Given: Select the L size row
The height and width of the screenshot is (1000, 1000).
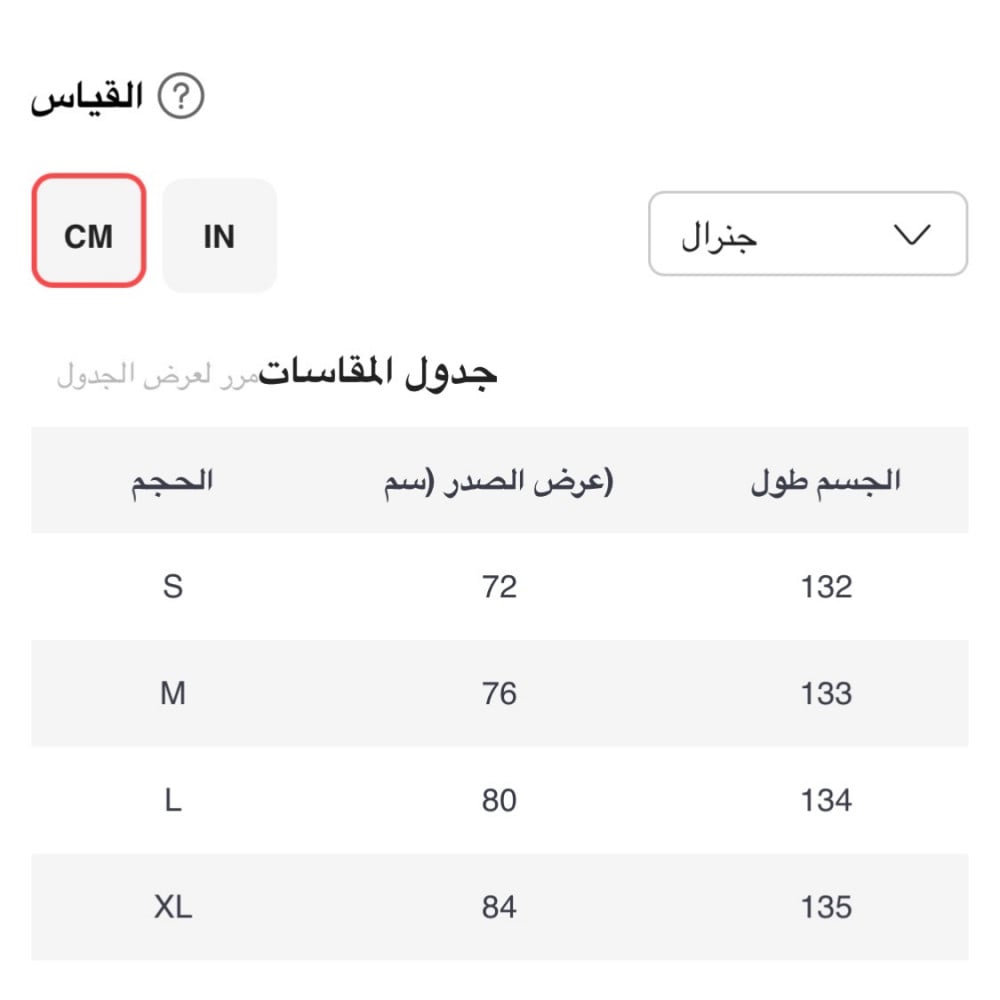Looking at the screenshot, I should pyautogui.click(x=172, y=800).
